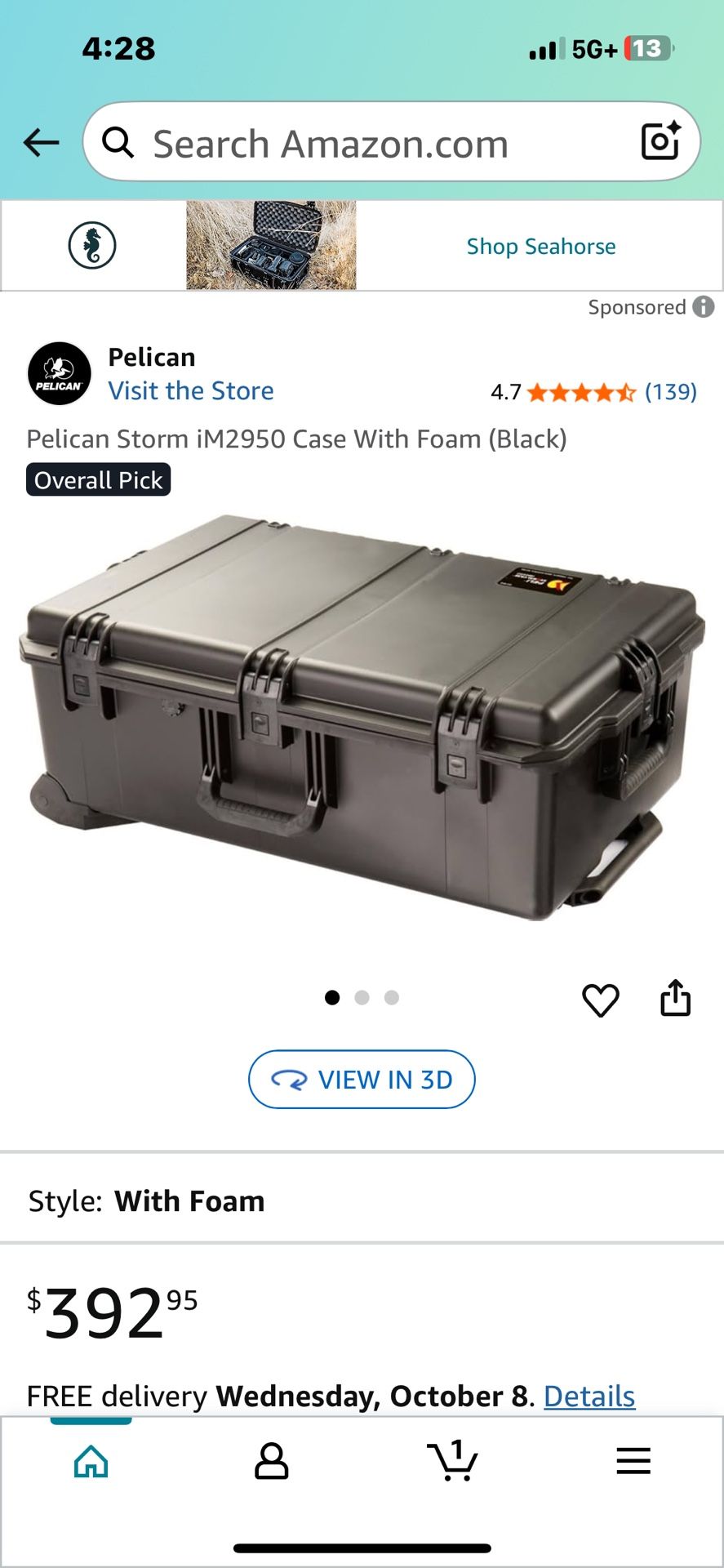The image size is (724, 1568).
Task: Tap the Seahorse brand logo
Action: 92,245
